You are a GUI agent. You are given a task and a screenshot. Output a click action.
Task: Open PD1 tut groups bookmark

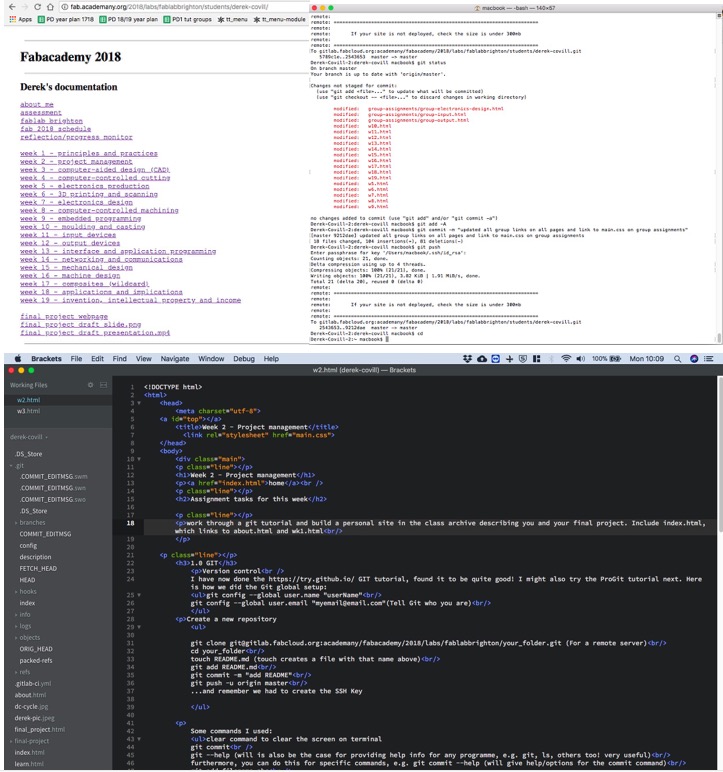point(188,19)
